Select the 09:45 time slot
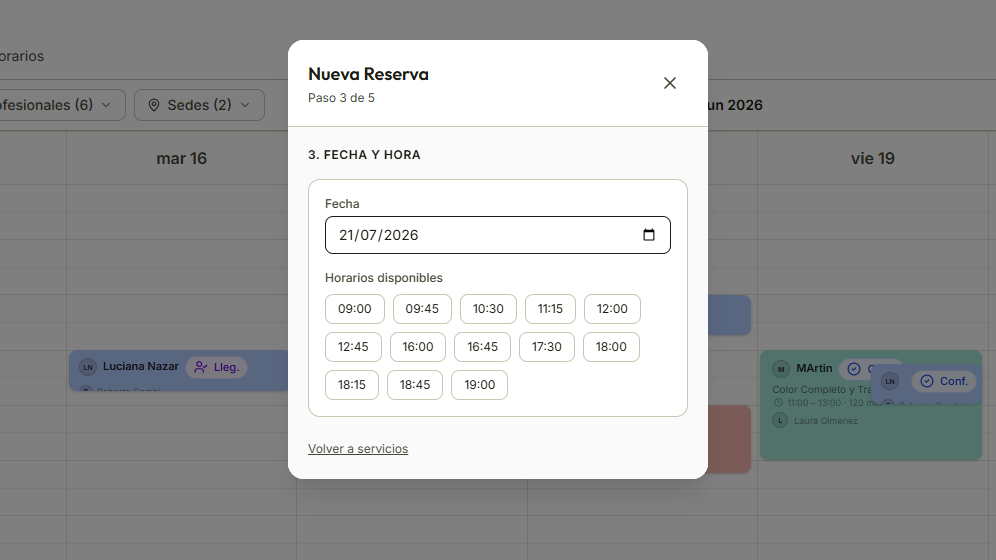 pyautogui.click(x=422, y=309)
